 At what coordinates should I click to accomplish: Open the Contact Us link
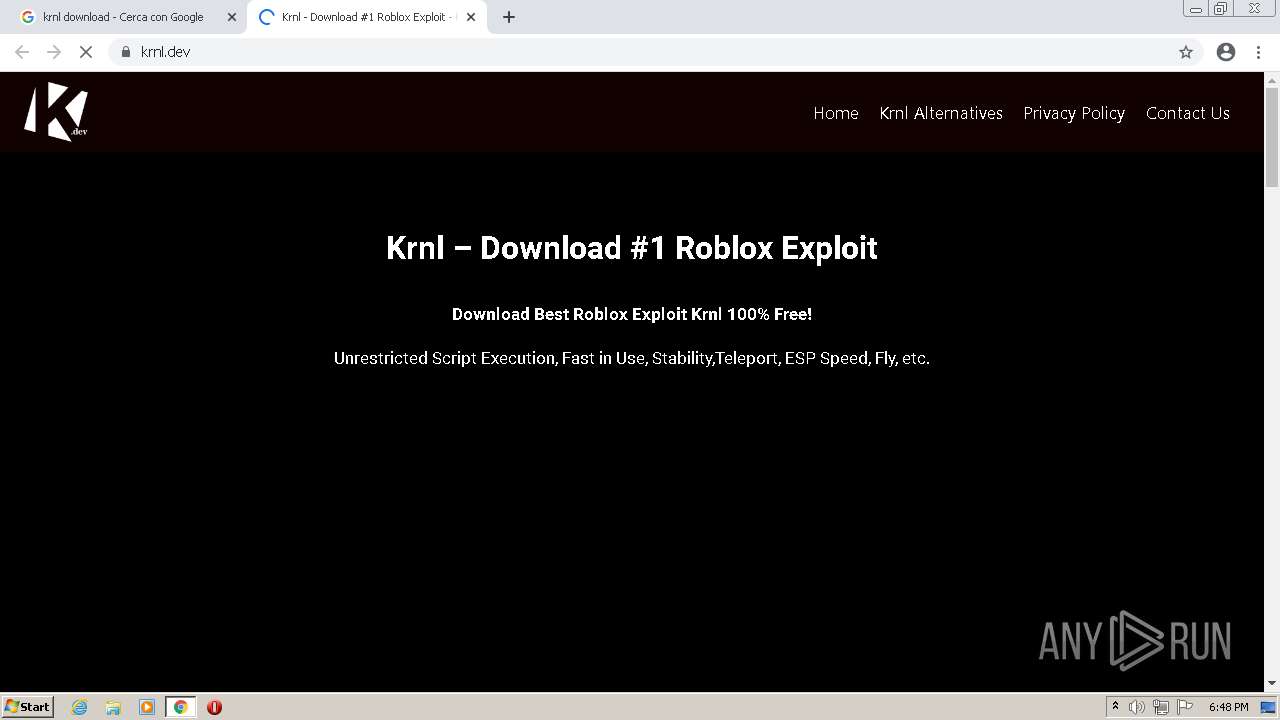[x=1188, y=113]
